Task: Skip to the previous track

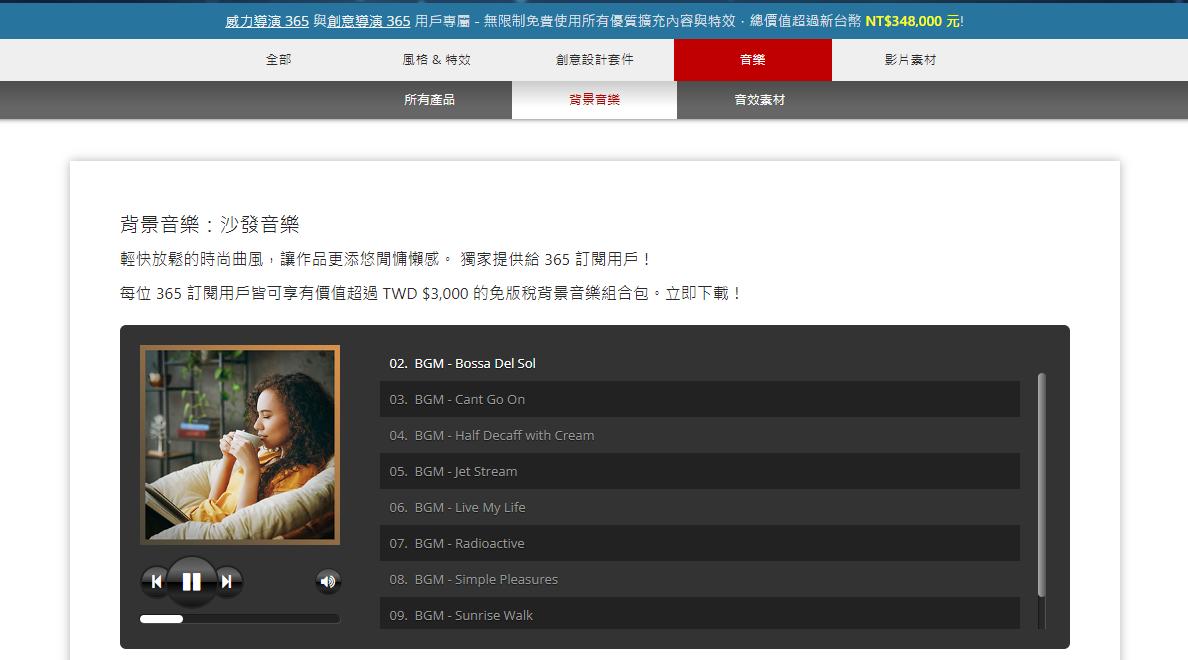Action: pyautogui.click(x=155, y=582)
